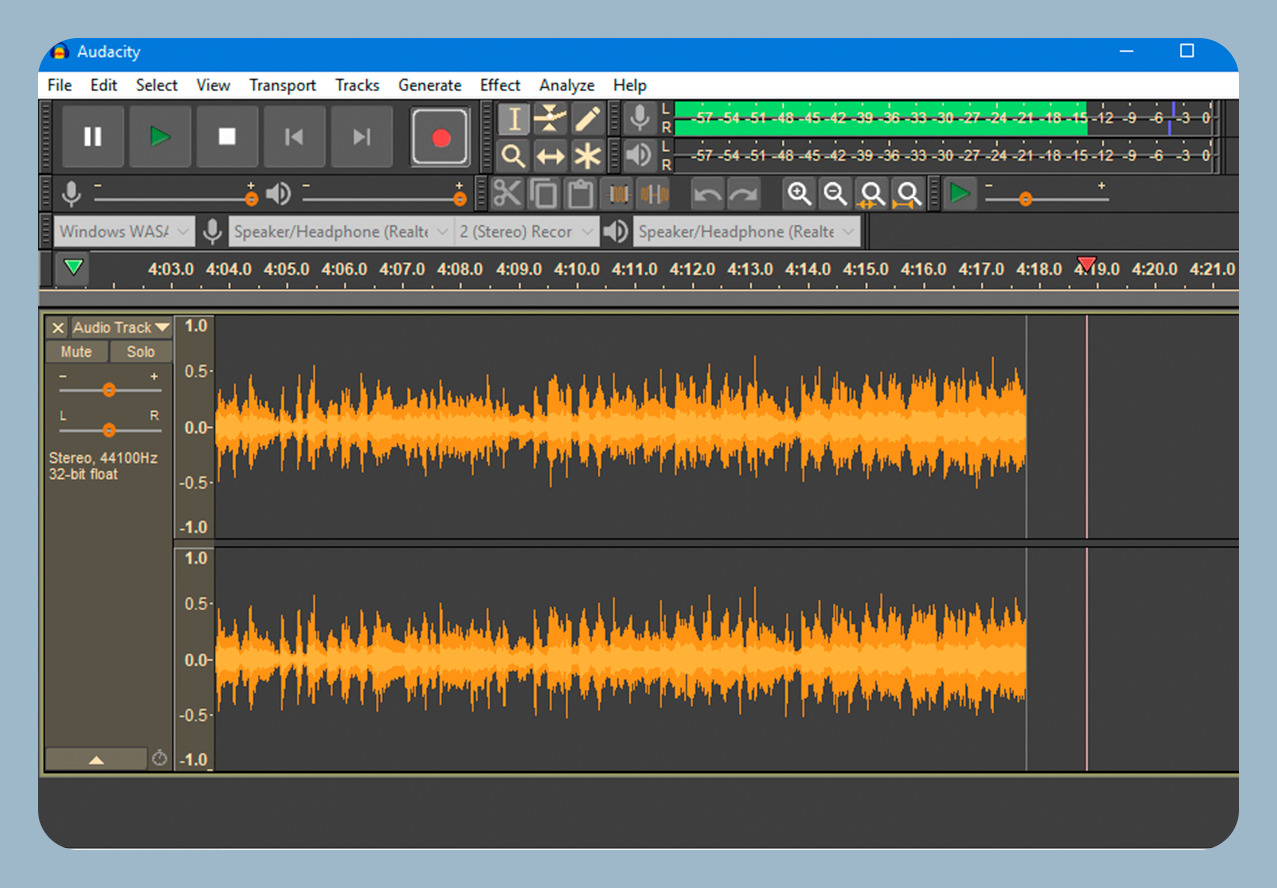This screenshot has height=888, width=1277.
Task: Select the Time Shift tool
Action: tap(550, 156)
